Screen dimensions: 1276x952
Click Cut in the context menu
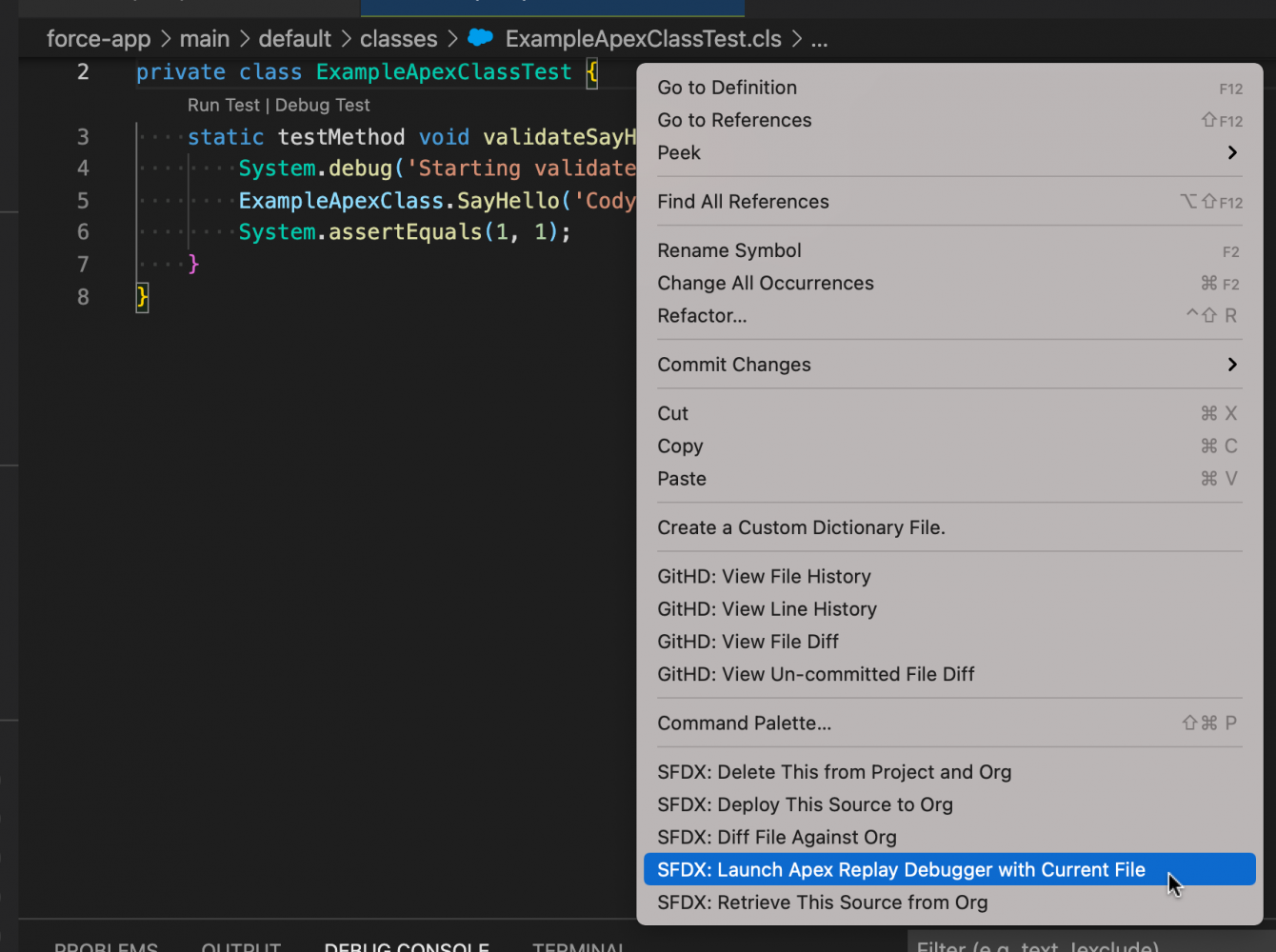[949, 413]
